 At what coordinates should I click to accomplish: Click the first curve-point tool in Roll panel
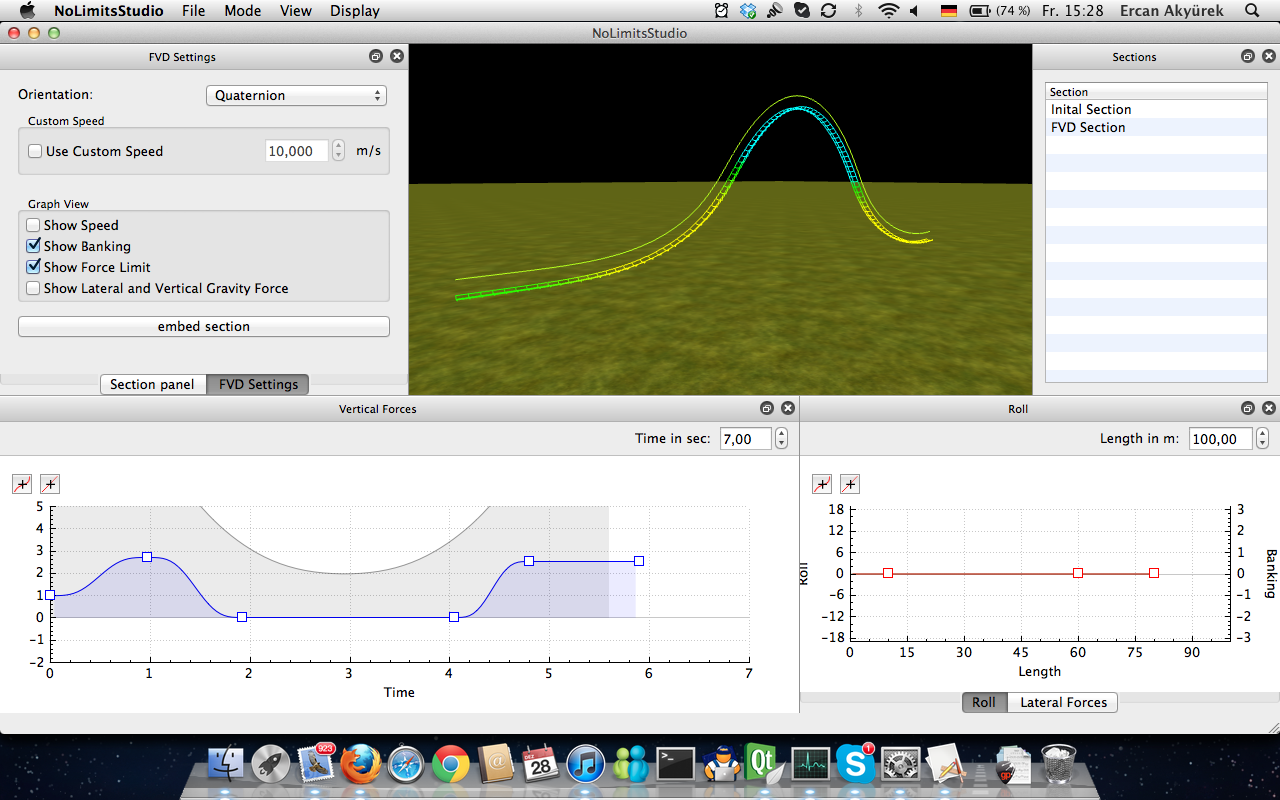point(822,485)
